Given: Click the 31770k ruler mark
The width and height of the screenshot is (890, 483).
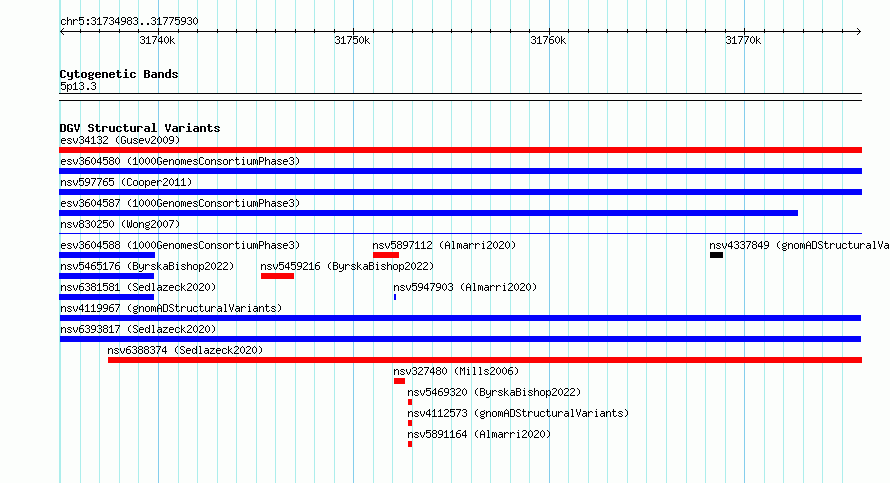Looking at the screenshot, I should pos(743,40).
